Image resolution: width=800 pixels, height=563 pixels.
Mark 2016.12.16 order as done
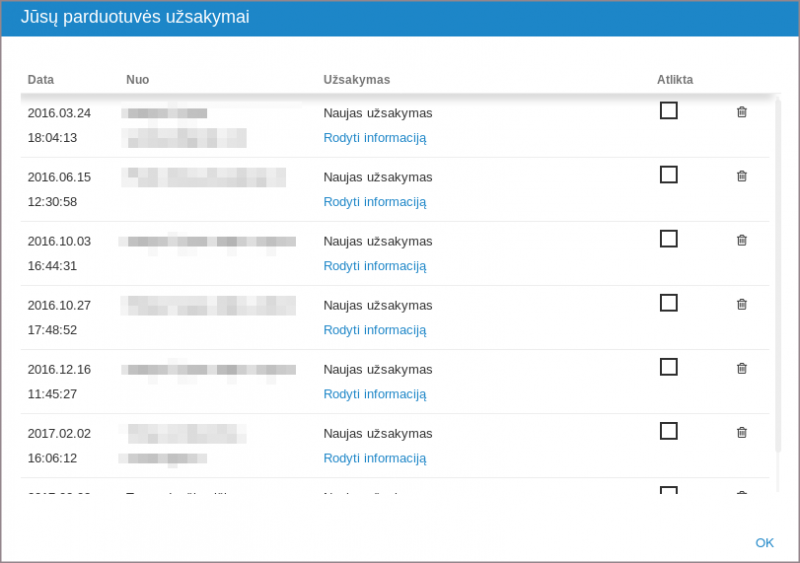[x=669, y=367]
